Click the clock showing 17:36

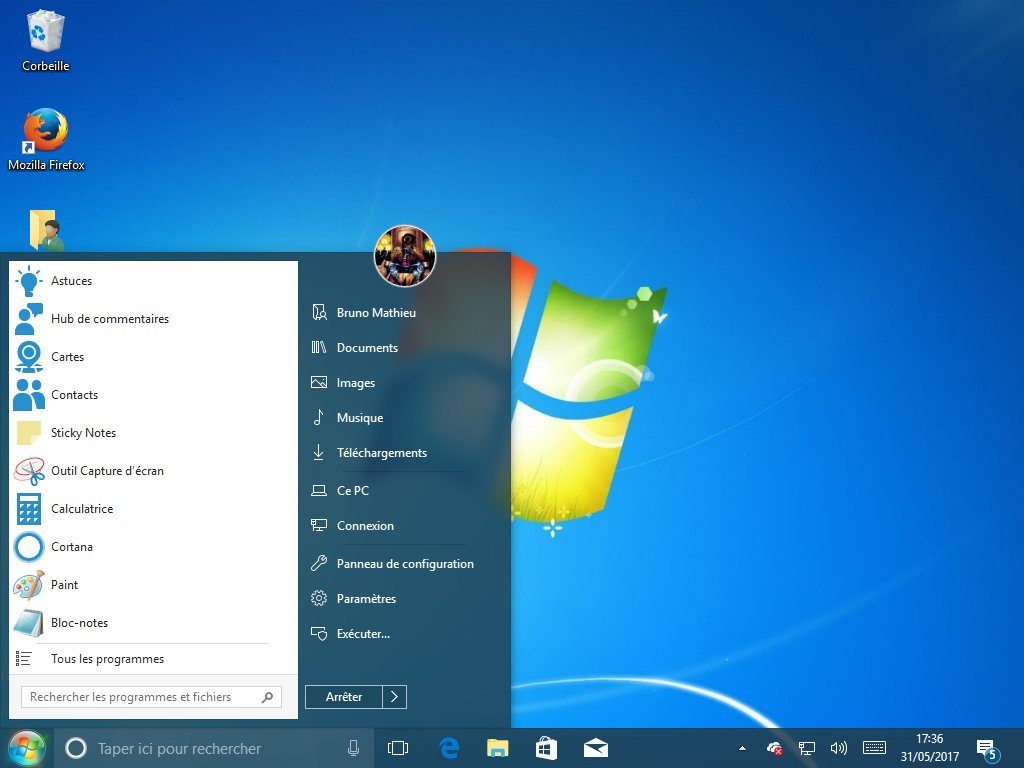point(929,739)
